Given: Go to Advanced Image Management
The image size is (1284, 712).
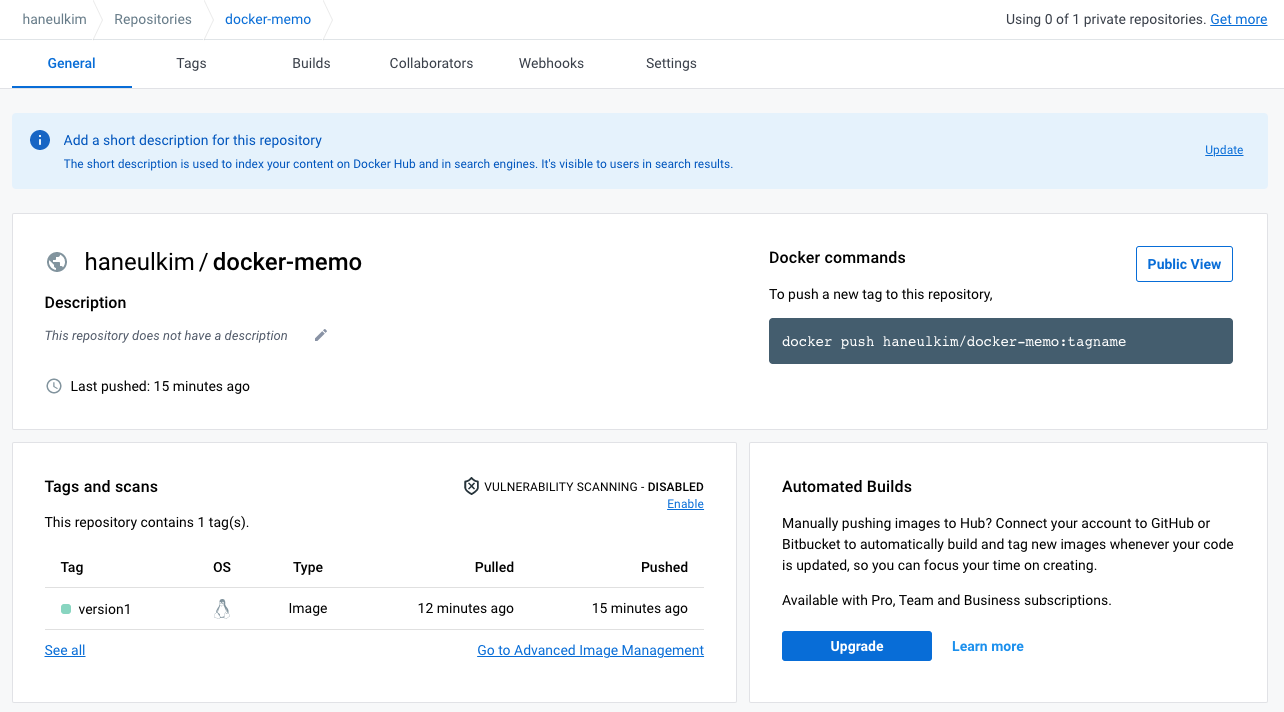Looking at the screenshot, I should click(590, 650).
